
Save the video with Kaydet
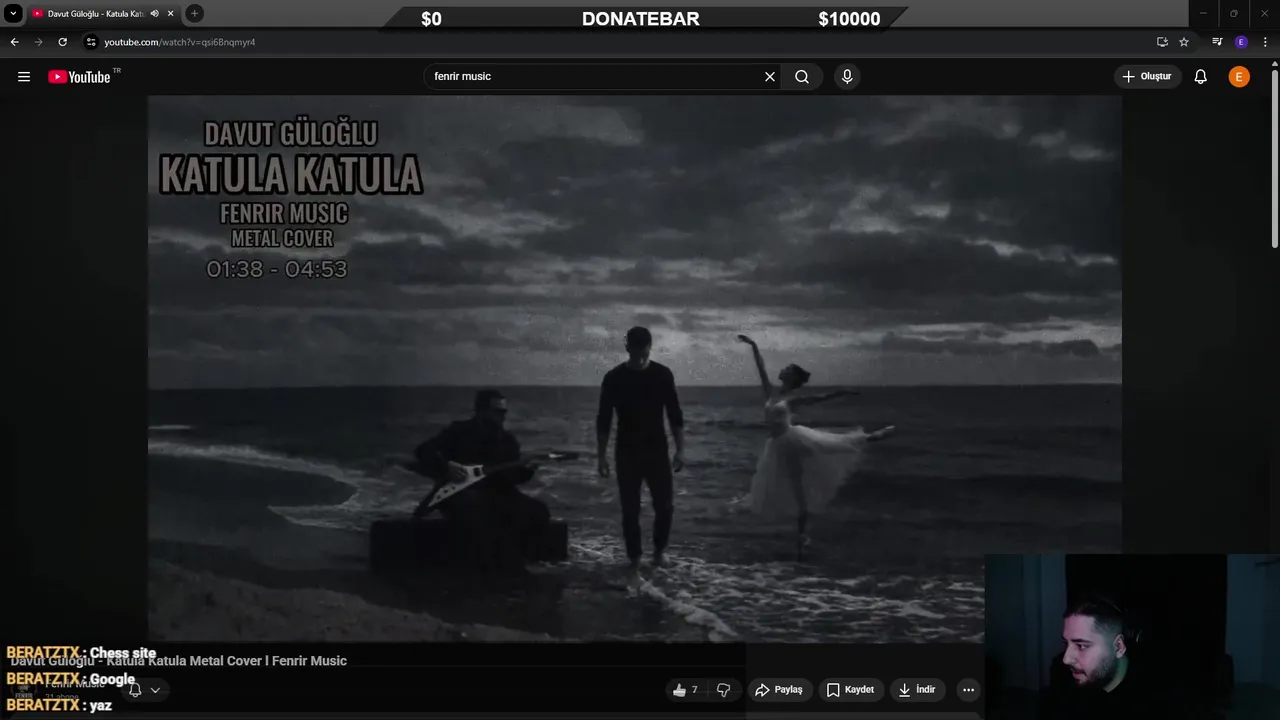pyautogui.click(x=850, y=690)
